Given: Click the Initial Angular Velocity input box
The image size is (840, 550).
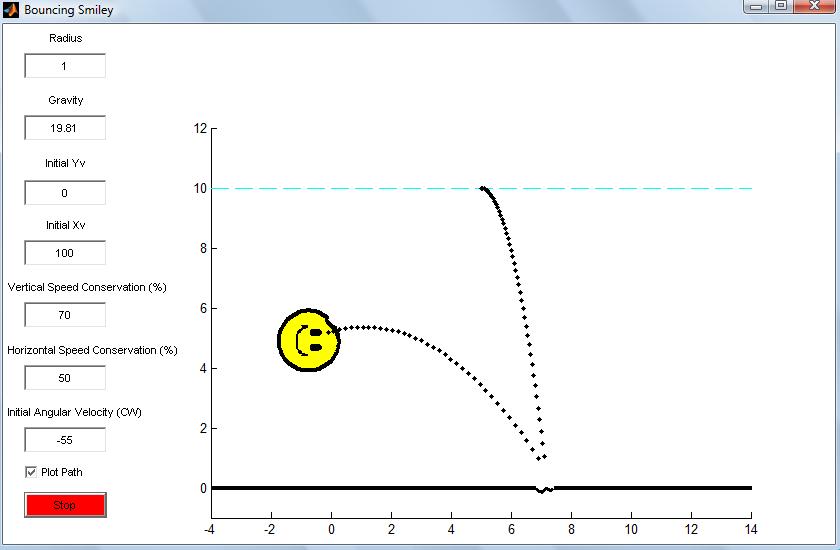Looking at the screenshot, I should point(65,440).
